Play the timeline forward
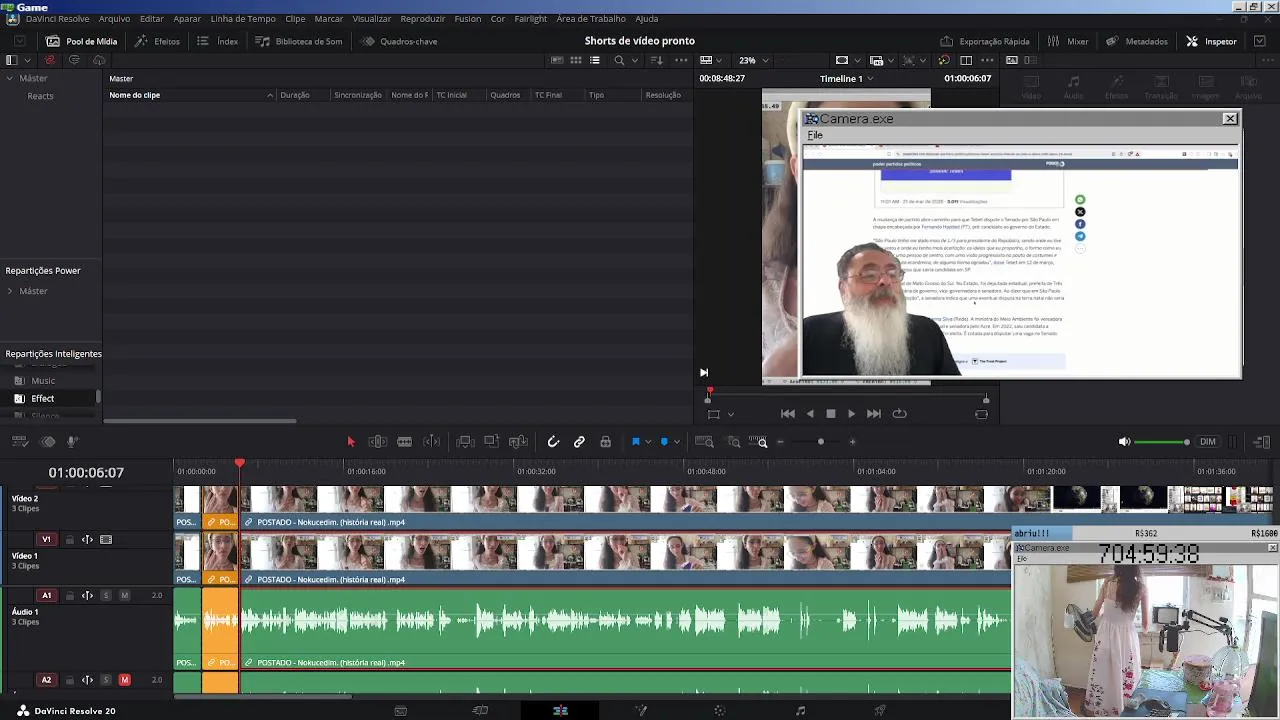Image resolution: width=1280 pixels, height=720 pixels. pos(851,414)
